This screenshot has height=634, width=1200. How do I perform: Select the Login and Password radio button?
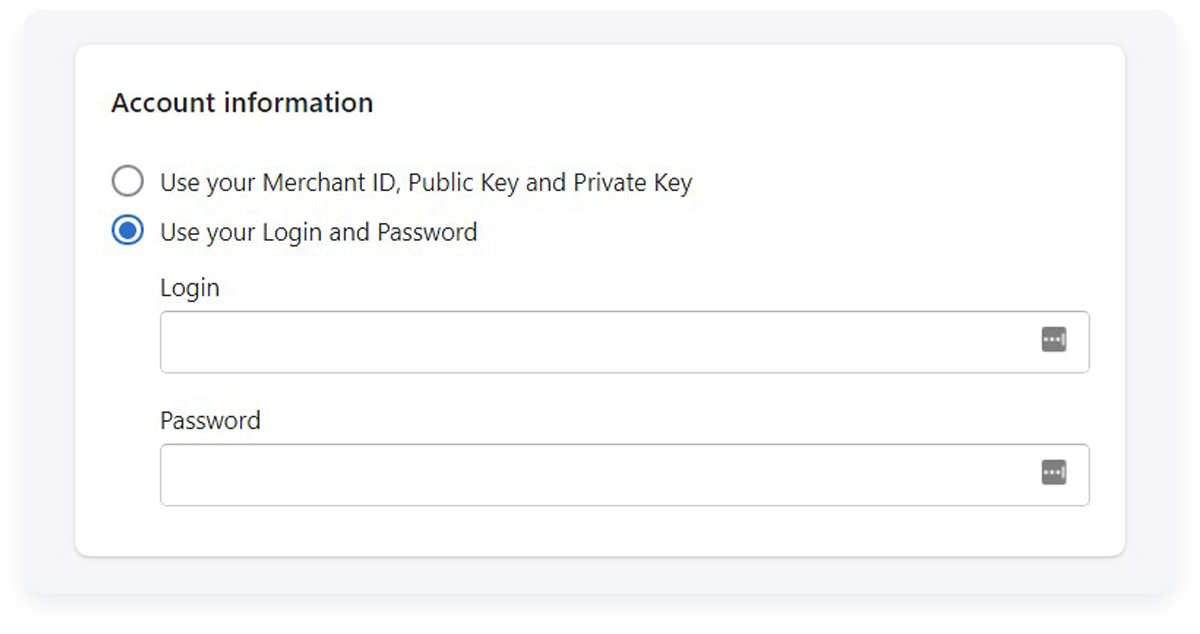click(x=127, y=232)
